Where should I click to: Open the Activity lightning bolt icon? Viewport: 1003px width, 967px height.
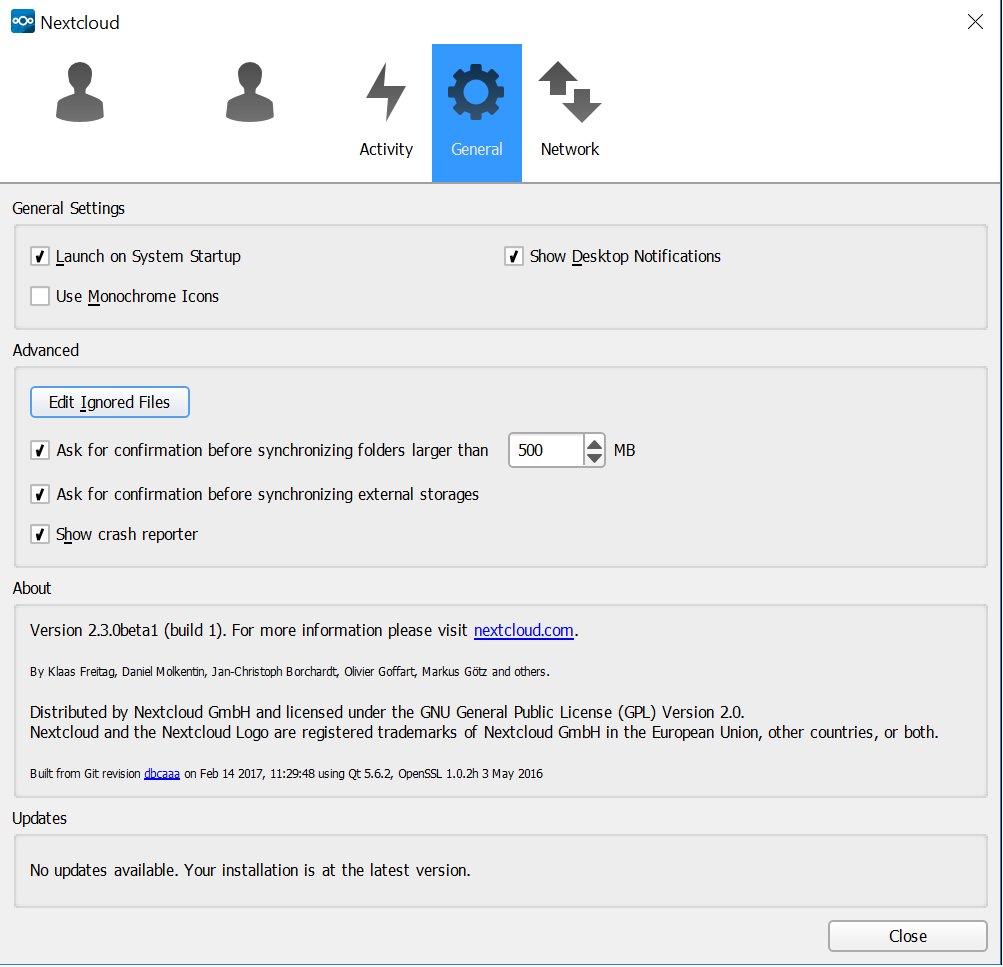pos(386,92)
